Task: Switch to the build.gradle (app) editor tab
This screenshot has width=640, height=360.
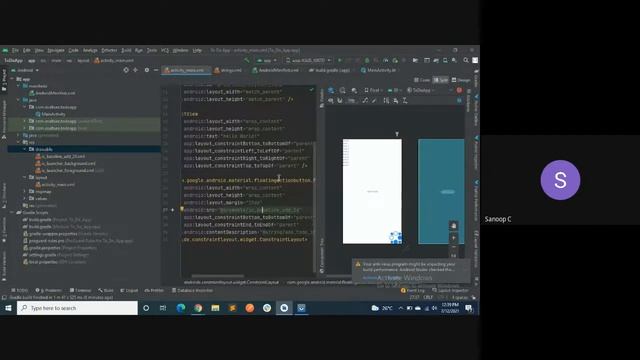Action: tap(330, 70)
